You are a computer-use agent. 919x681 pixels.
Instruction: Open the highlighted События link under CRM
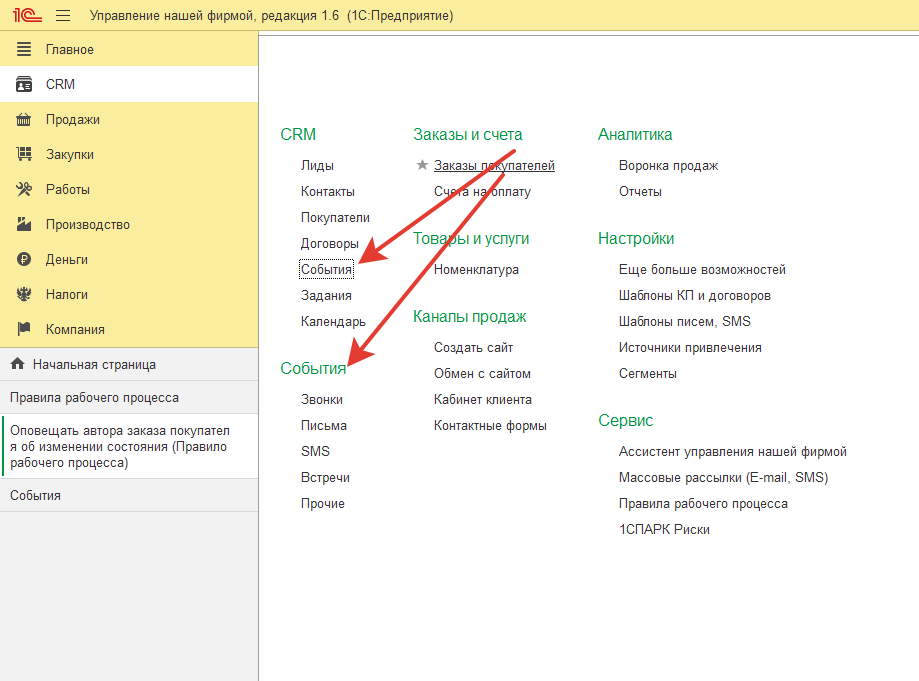pos(326,269)
